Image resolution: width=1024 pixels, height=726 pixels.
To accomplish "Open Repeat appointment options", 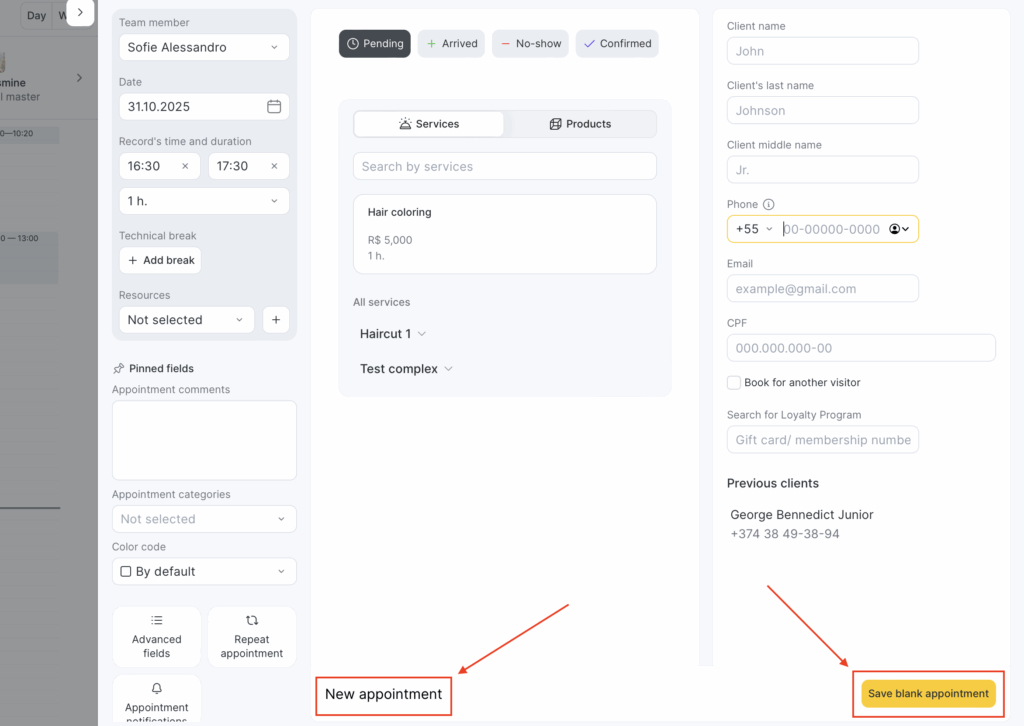I will click(x=252, y=636).
